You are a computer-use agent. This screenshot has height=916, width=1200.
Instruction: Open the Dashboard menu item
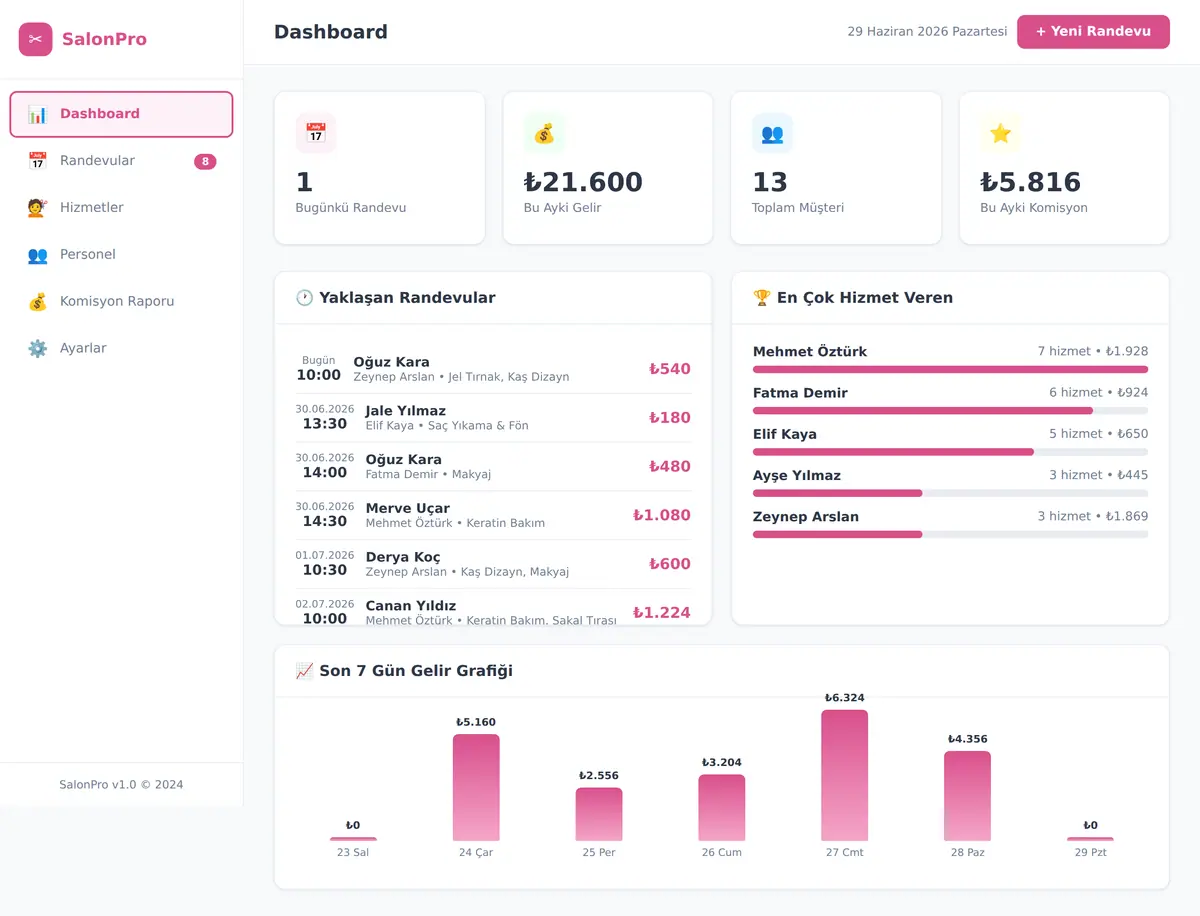pos(121,114)
